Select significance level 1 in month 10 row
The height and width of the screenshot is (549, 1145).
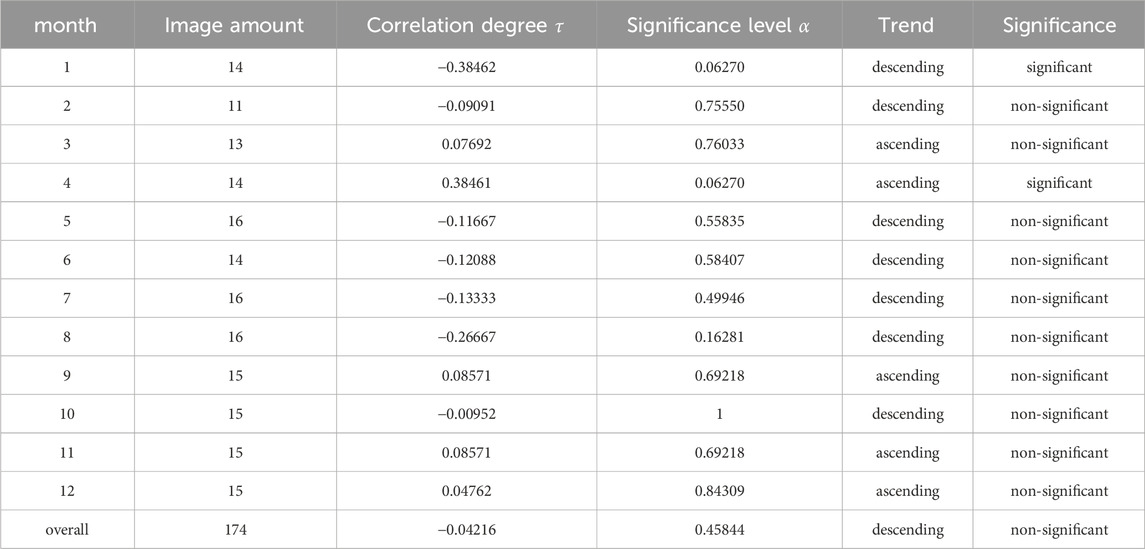point(719,415)
